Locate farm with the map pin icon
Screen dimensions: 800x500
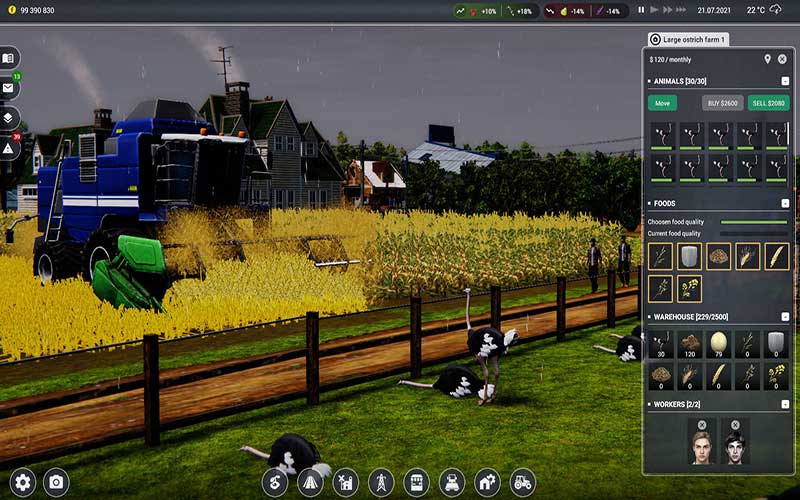767,59
